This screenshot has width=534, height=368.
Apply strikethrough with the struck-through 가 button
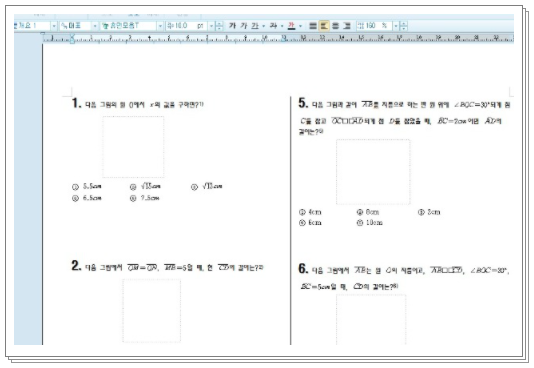[x=273, y=26]
